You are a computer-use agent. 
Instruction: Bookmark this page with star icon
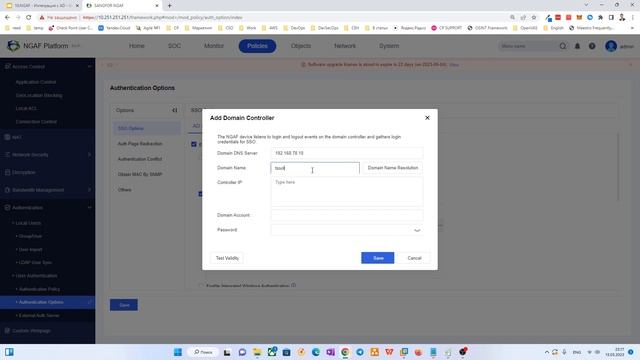pos(533,18)
